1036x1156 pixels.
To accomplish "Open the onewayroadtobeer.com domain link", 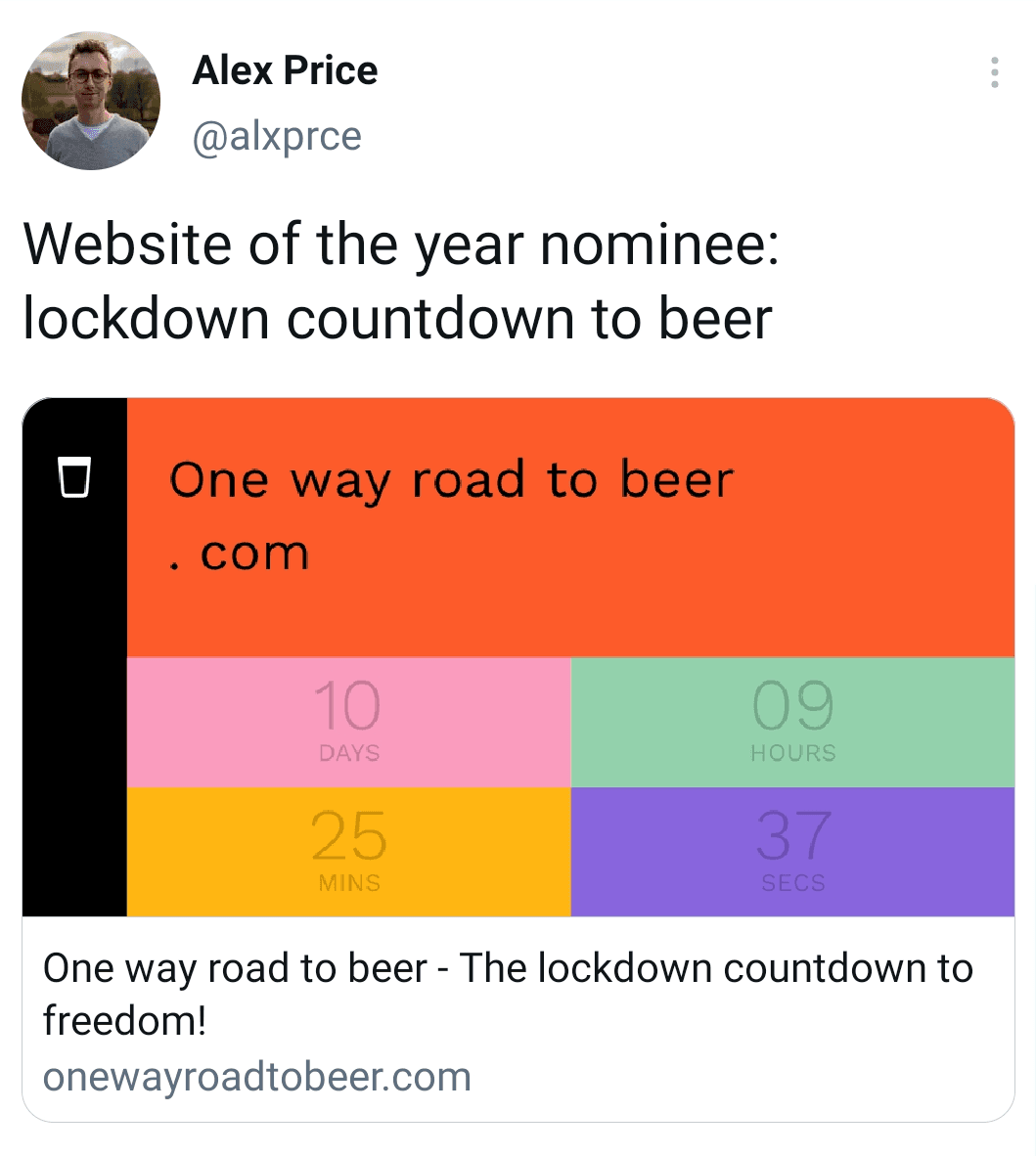I will (x=257, y=1077).
